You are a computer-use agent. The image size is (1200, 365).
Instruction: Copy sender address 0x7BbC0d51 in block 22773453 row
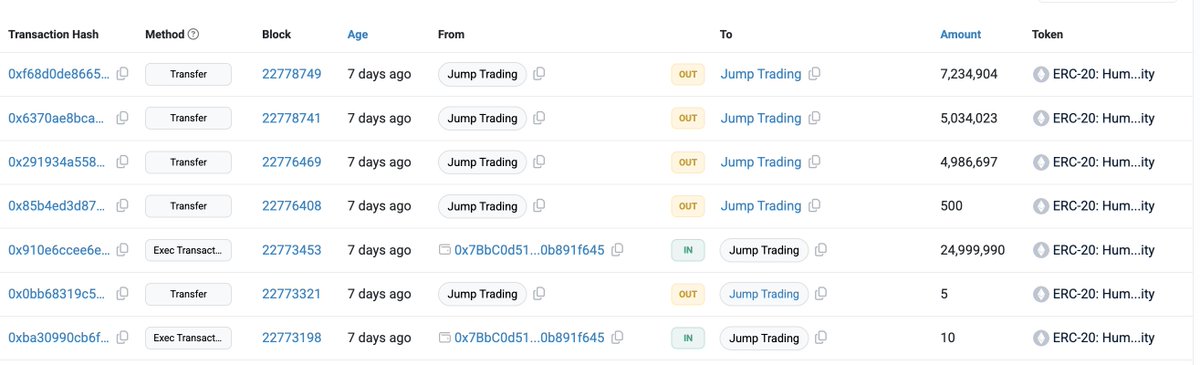pos(618,250)
